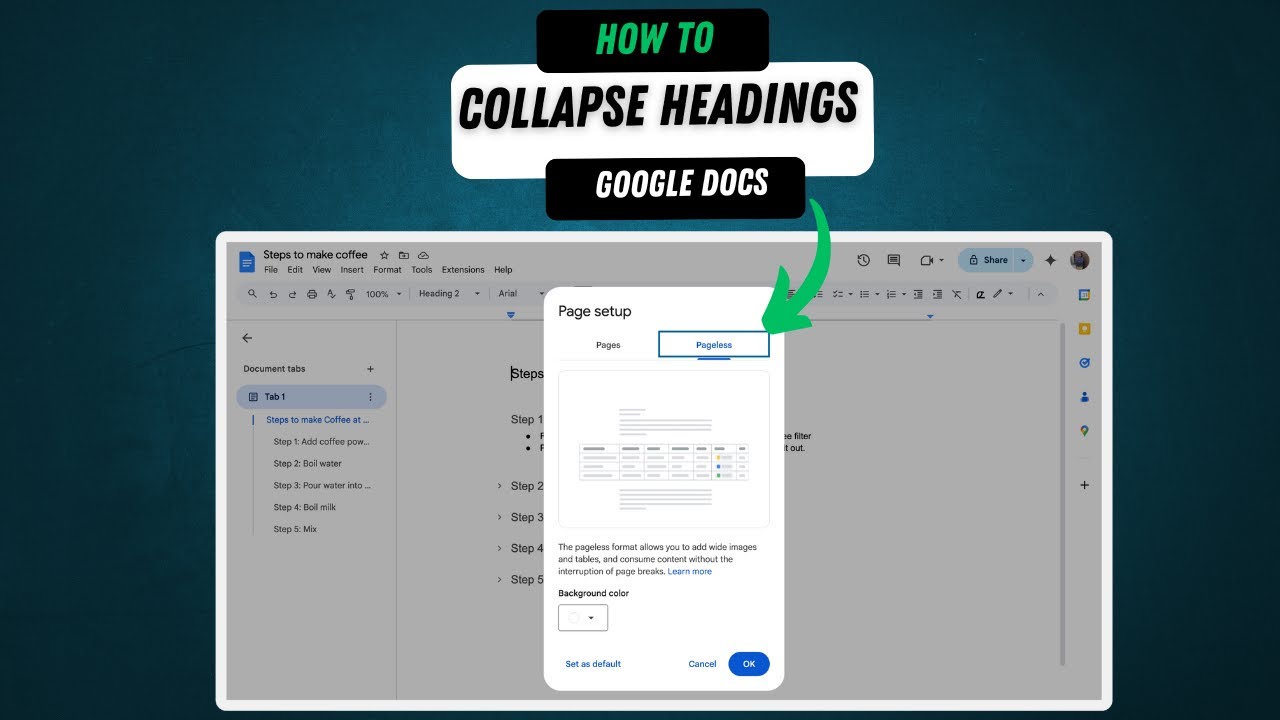Image resolution: width=1280 pixels, height=720 pixels.
Task: Decrease paragraph indent
Action: coord(918,294)
